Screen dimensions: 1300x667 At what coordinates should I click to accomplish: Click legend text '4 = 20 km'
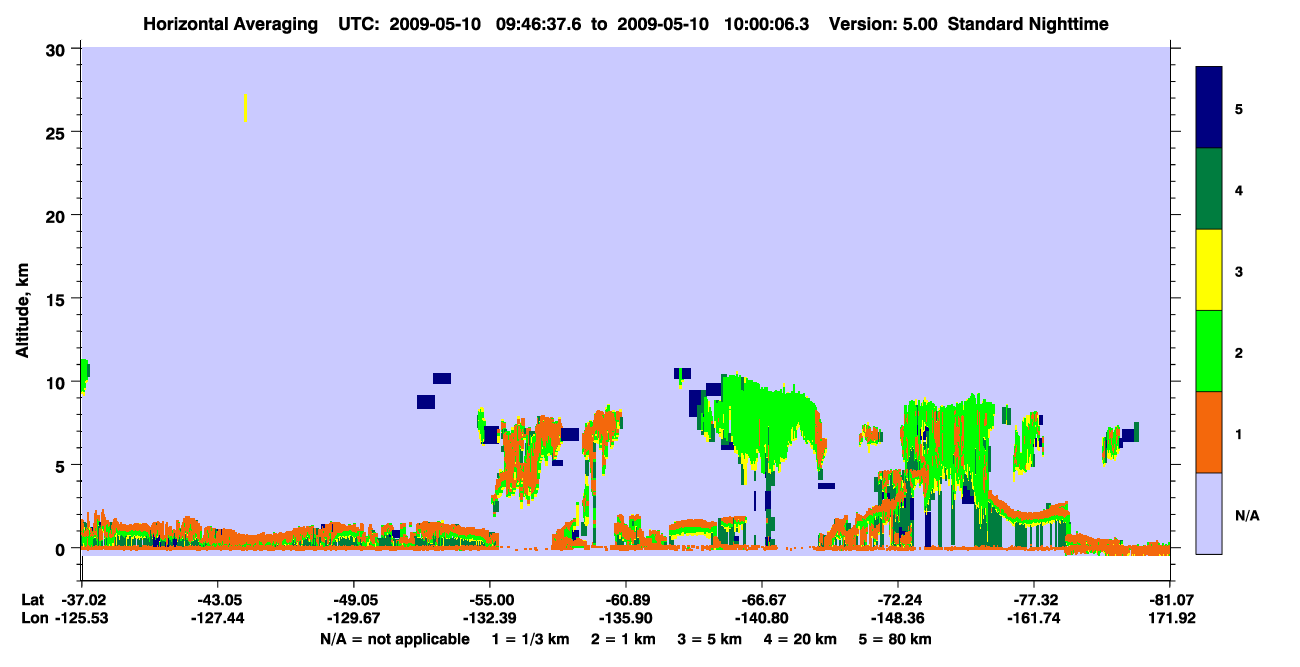coord(801,639)
